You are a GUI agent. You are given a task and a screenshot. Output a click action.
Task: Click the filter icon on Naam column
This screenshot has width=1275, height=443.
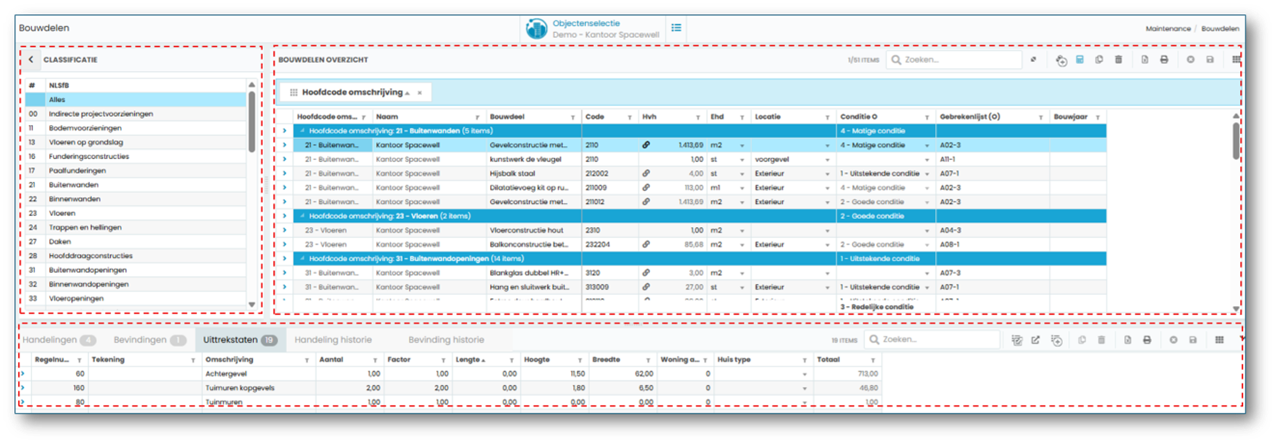[x=477, y=116]
